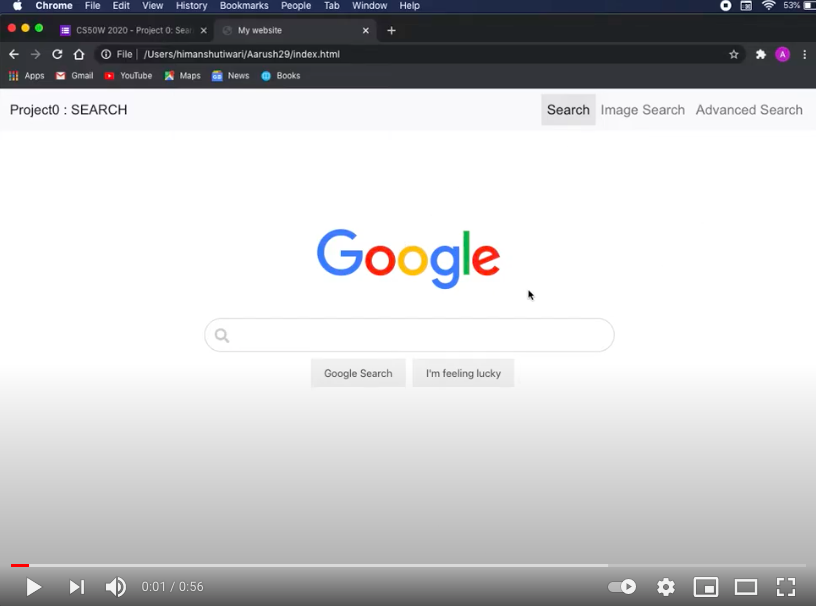Toggle autoplay in the video player
Viewport: 816px width, 606px height.
click(x=621, y=587)
